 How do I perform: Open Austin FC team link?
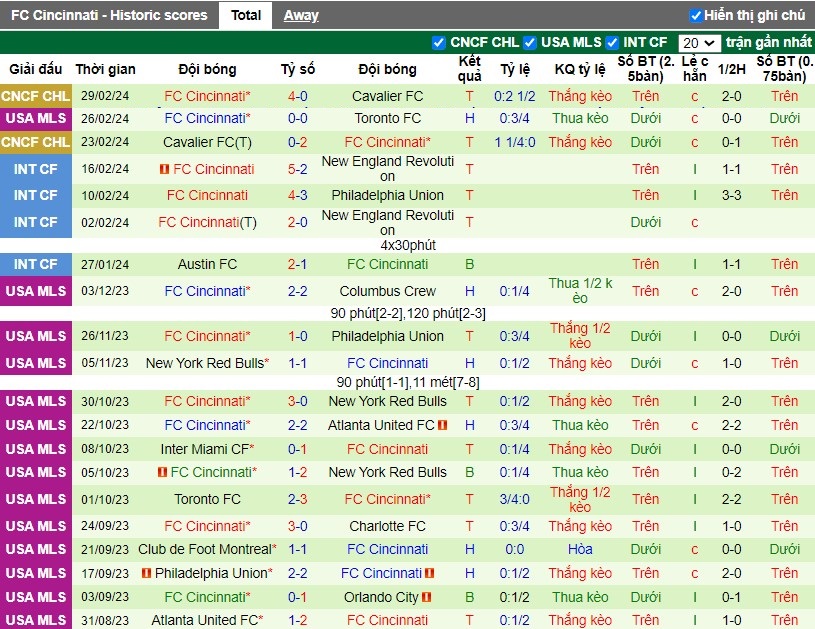coord(207,264)
